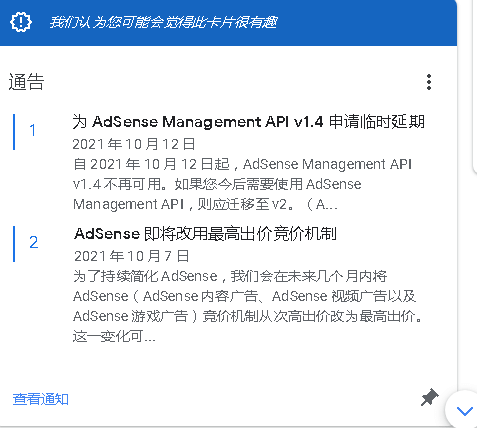The height and width of the screenshot is (428, 477).
Task: Click the 通告 card heading
Action: point(26,82)
